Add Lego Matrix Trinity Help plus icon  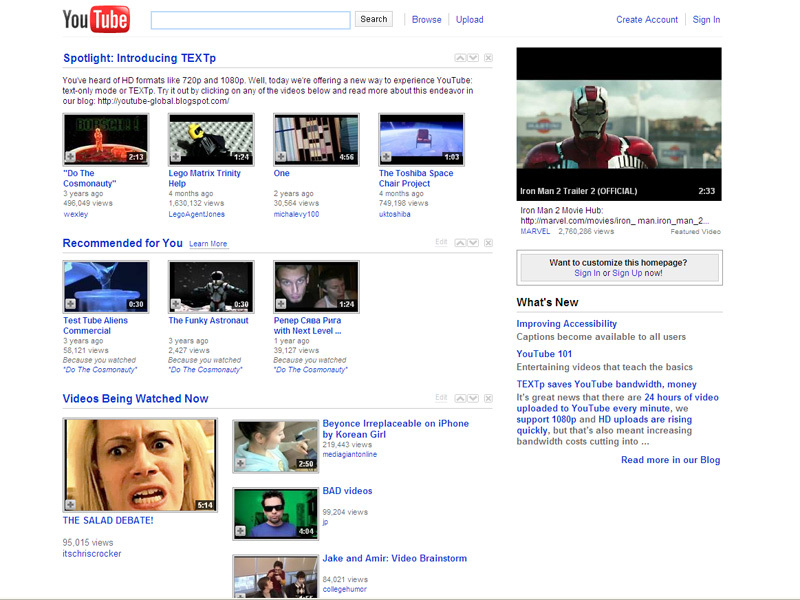[x=176, y=157]
